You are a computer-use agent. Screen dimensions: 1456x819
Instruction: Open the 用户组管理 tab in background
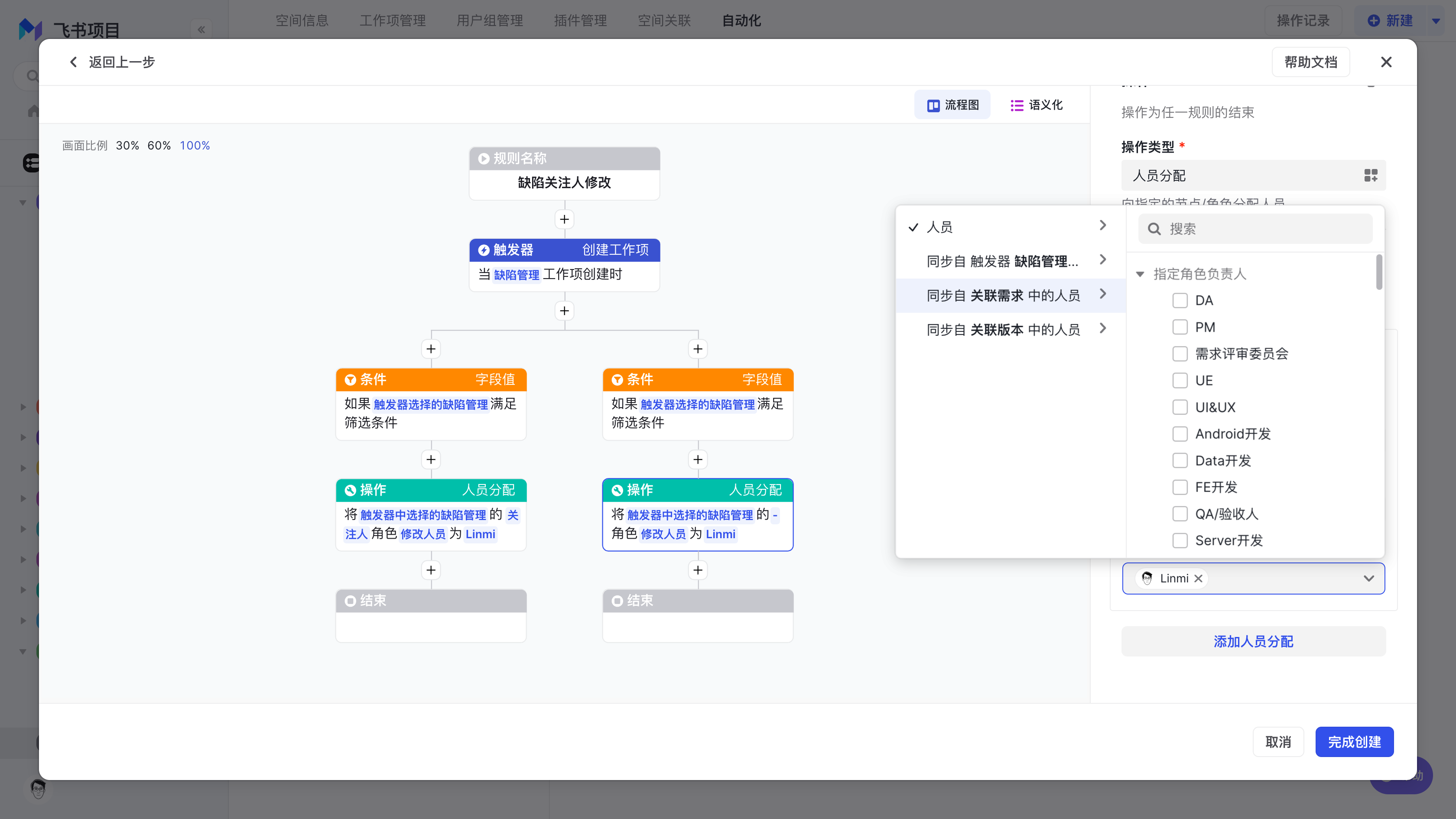(490, 20)
